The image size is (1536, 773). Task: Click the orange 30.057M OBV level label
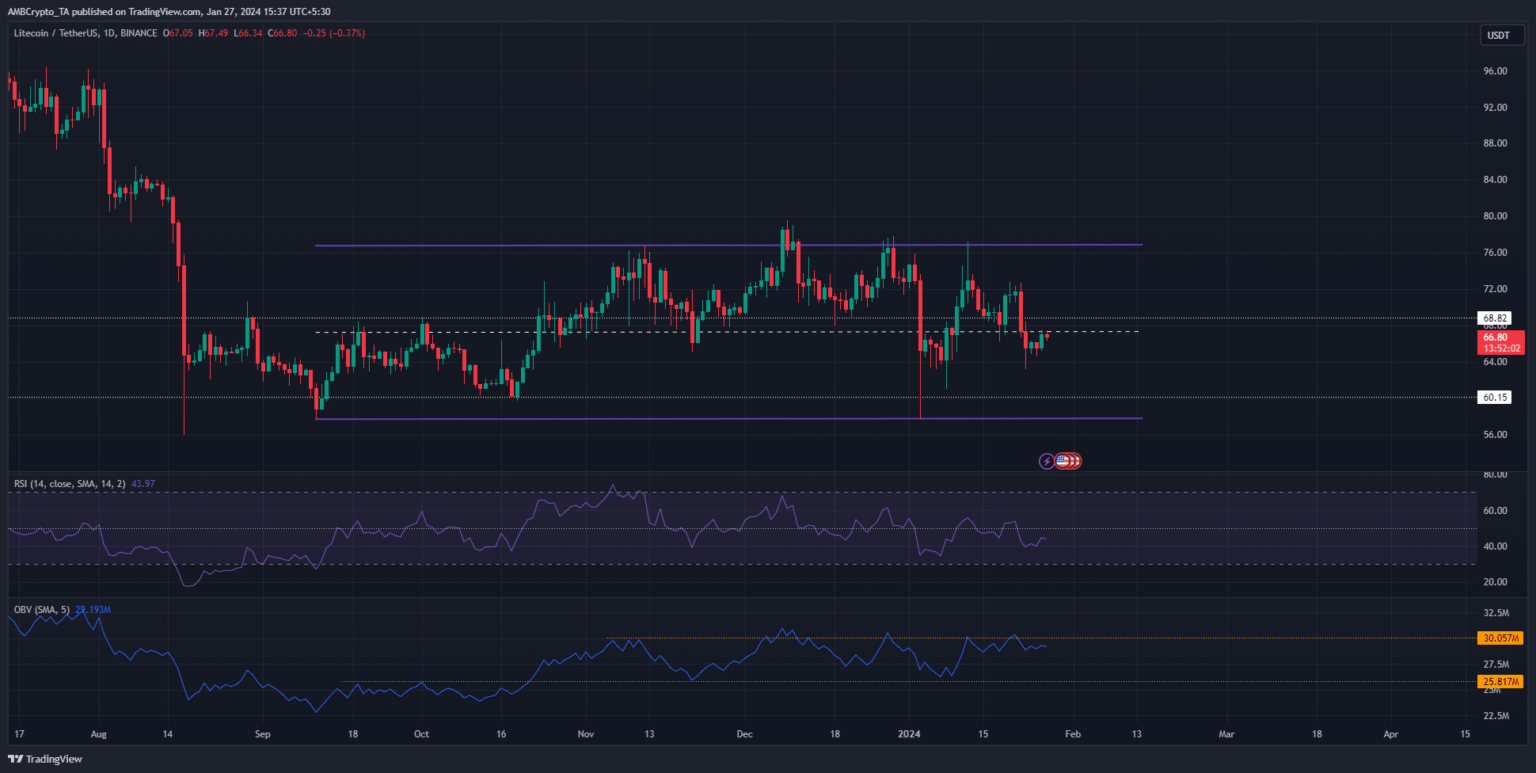click(1499, 638)
